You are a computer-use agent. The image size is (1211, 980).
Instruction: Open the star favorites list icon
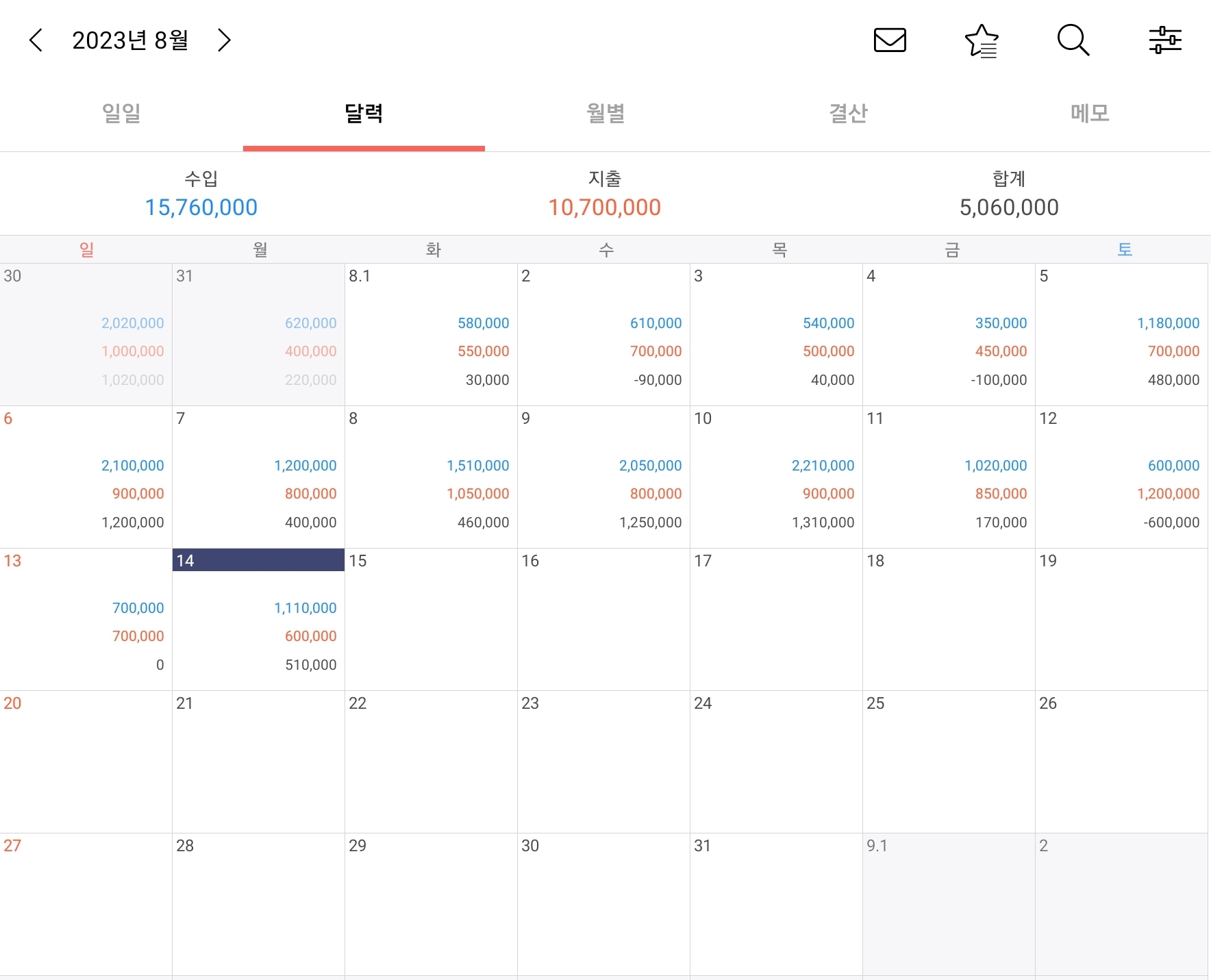tap(982, 41)
